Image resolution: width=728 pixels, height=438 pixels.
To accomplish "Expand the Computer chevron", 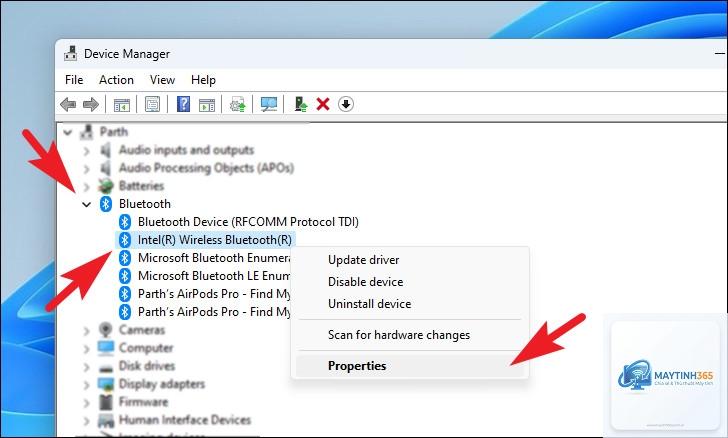I will [x=86, y=349].
